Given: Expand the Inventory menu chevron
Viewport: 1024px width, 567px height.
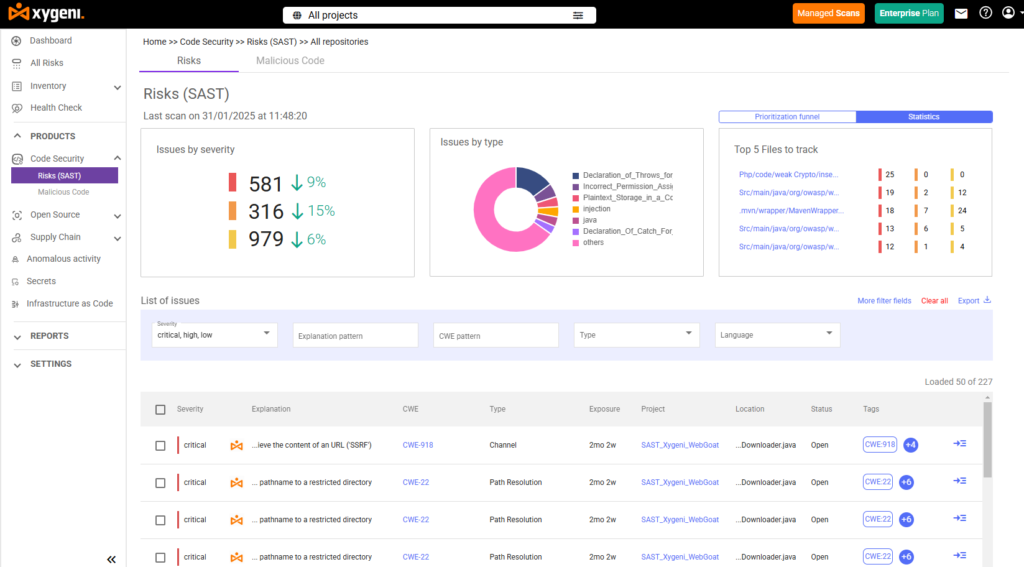Looking at the screenshot, I should point(118,87).
